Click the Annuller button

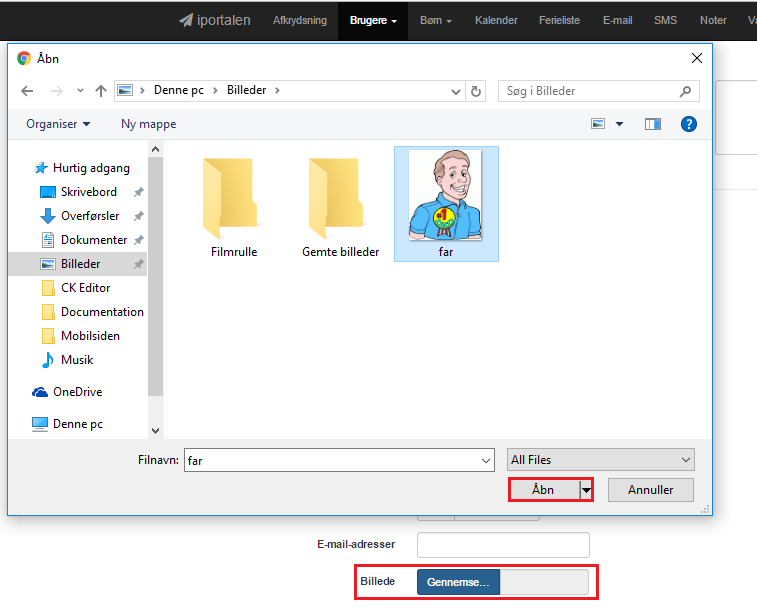click(651, 490)
